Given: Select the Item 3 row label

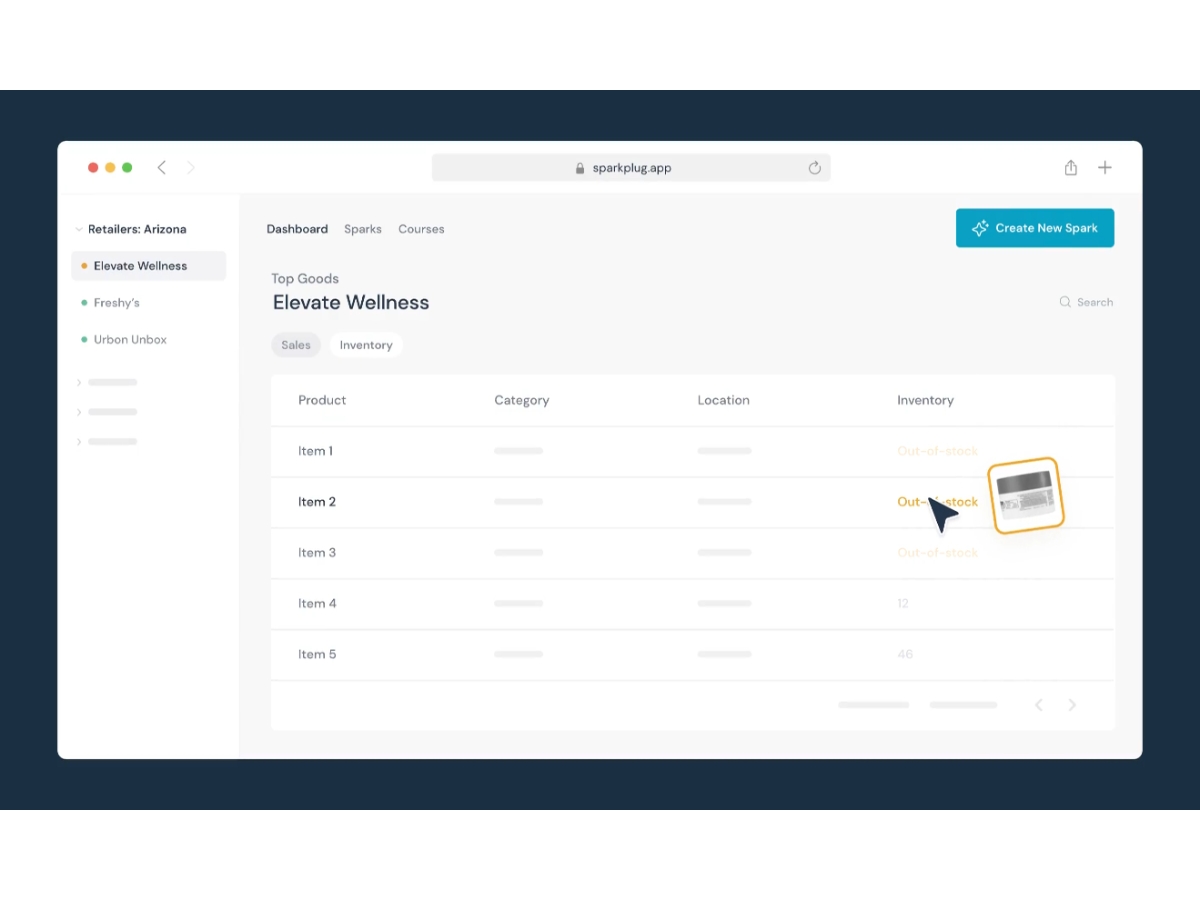Looking at the screenshot, I should (317, 553).
